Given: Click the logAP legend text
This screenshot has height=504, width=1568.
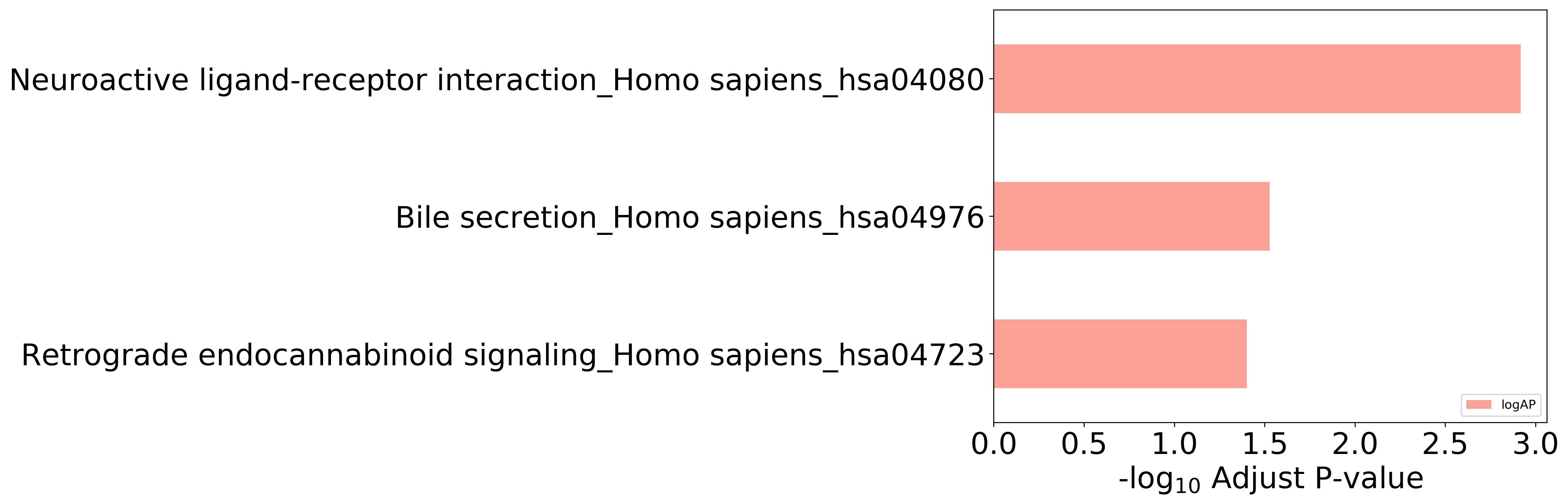Looking at the screenshot, I should 1518,405.
